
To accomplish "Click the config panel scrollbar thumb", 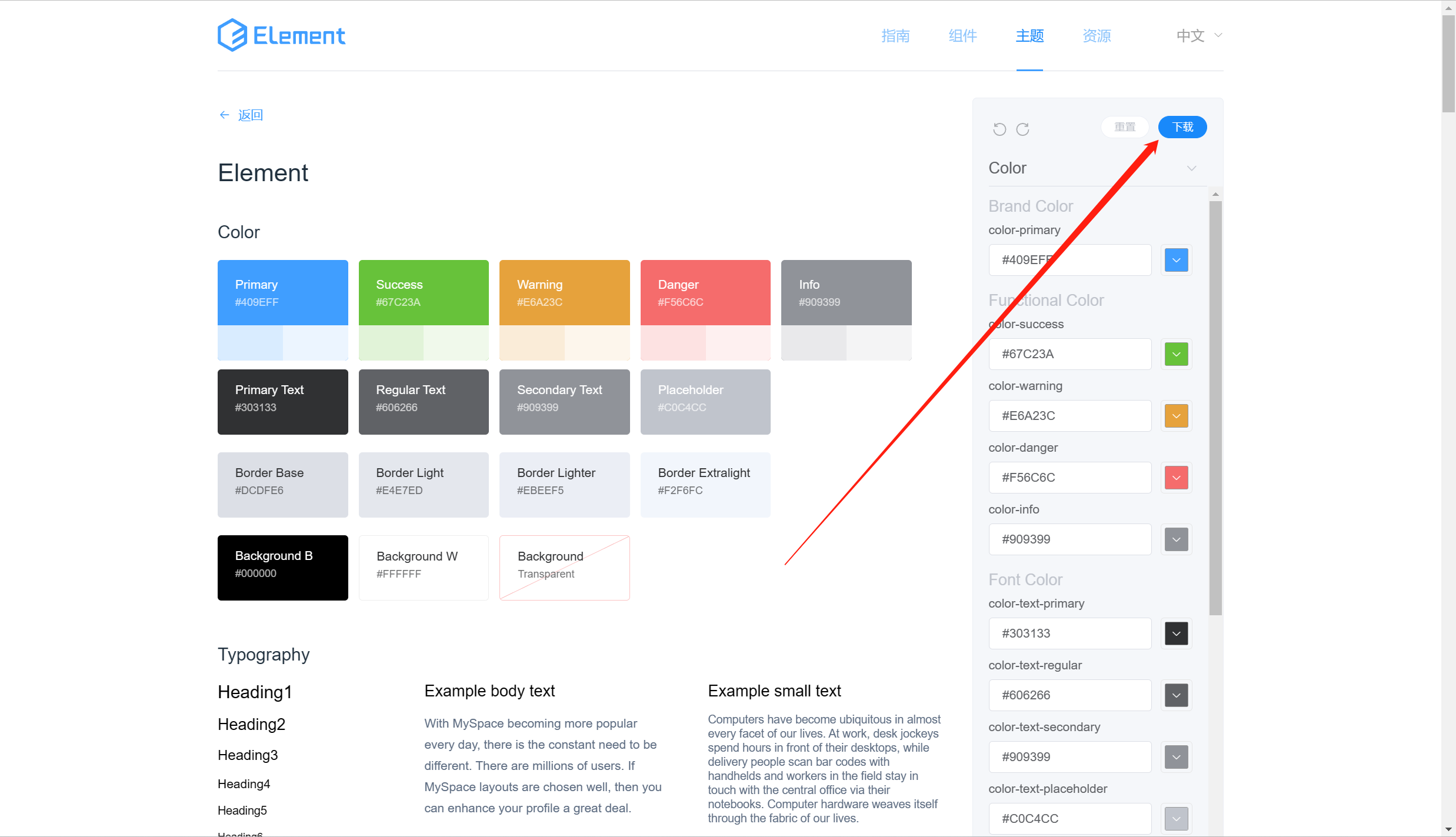I will (x=1215, y=407).
